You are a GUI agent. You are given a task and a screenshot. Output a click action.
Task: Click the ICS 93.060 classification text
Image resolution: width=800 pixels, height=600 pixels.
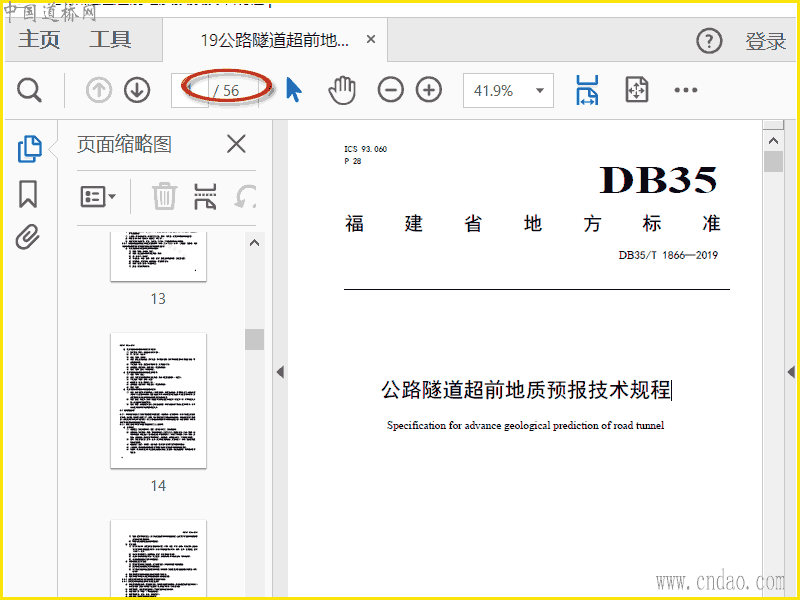365,149
